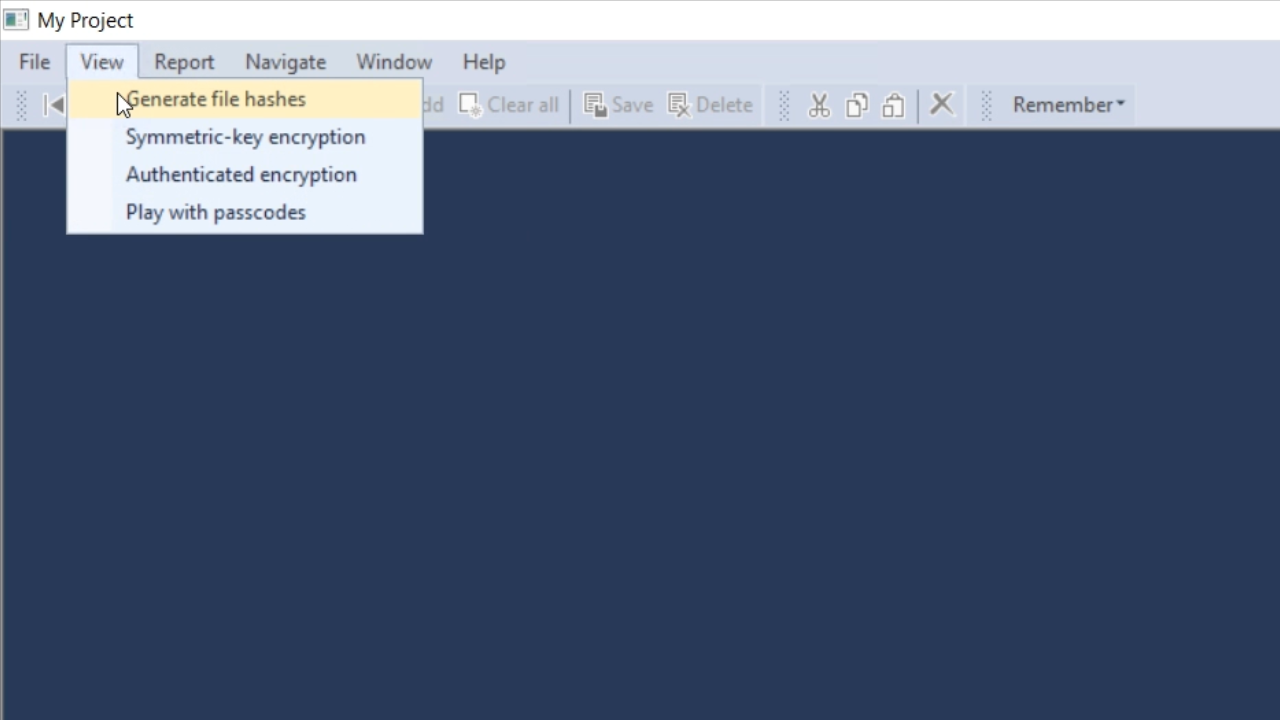
Task: Click the X cancel icon in toolbar
Action: (x=941, y=104)
